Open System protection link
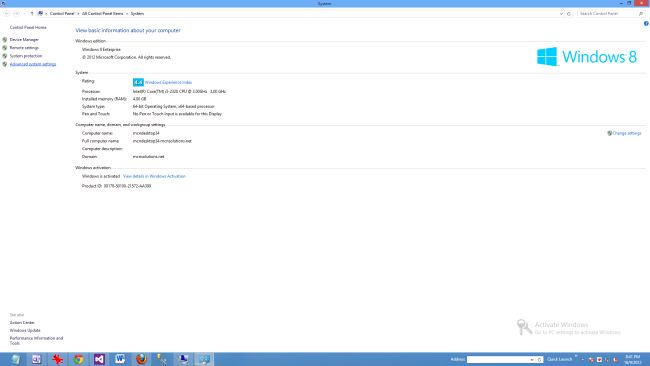The width and height of the screenshot is (650, 366). (26, 56)
